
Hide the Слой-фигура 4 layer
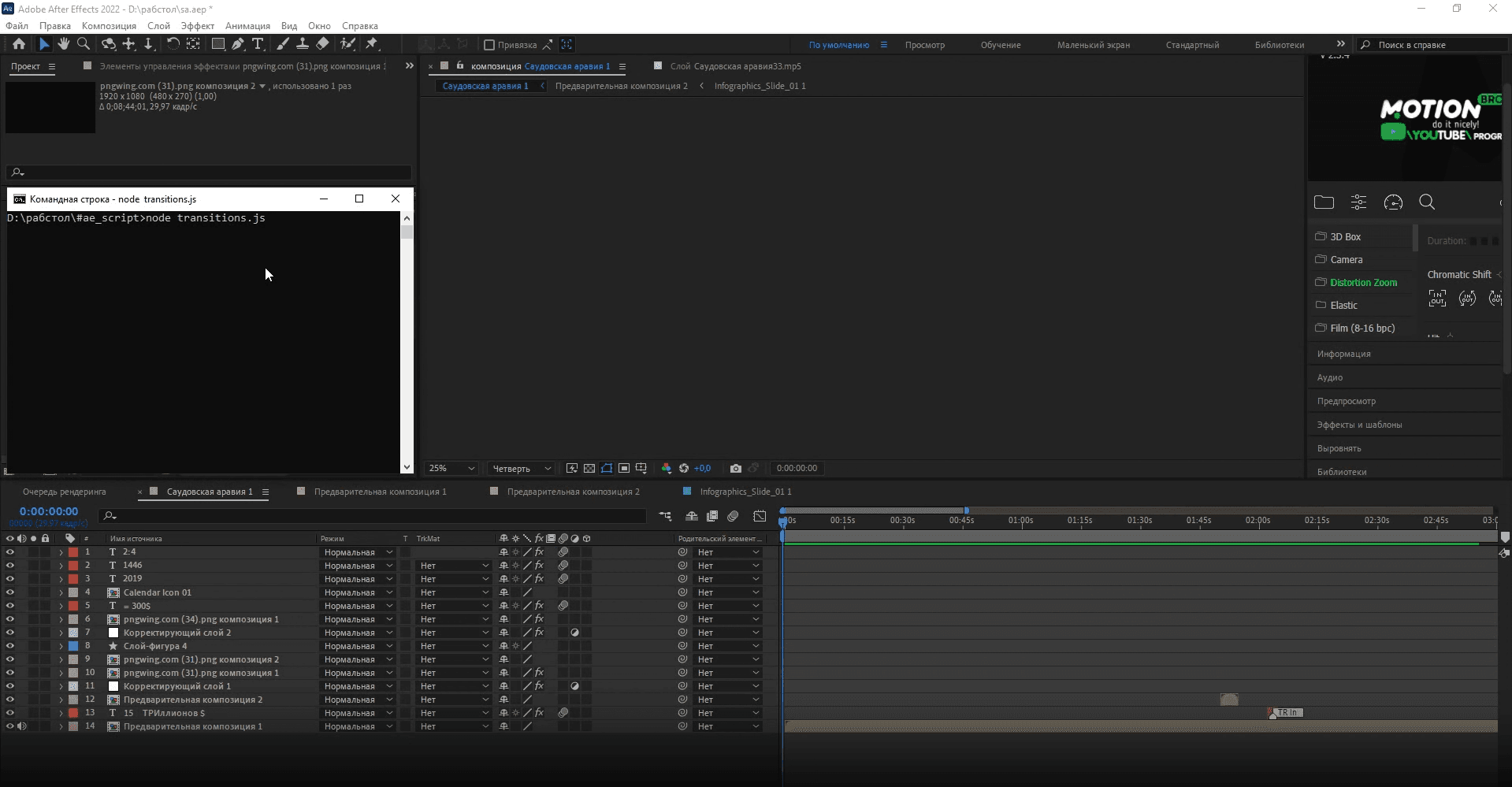point(10,646)
